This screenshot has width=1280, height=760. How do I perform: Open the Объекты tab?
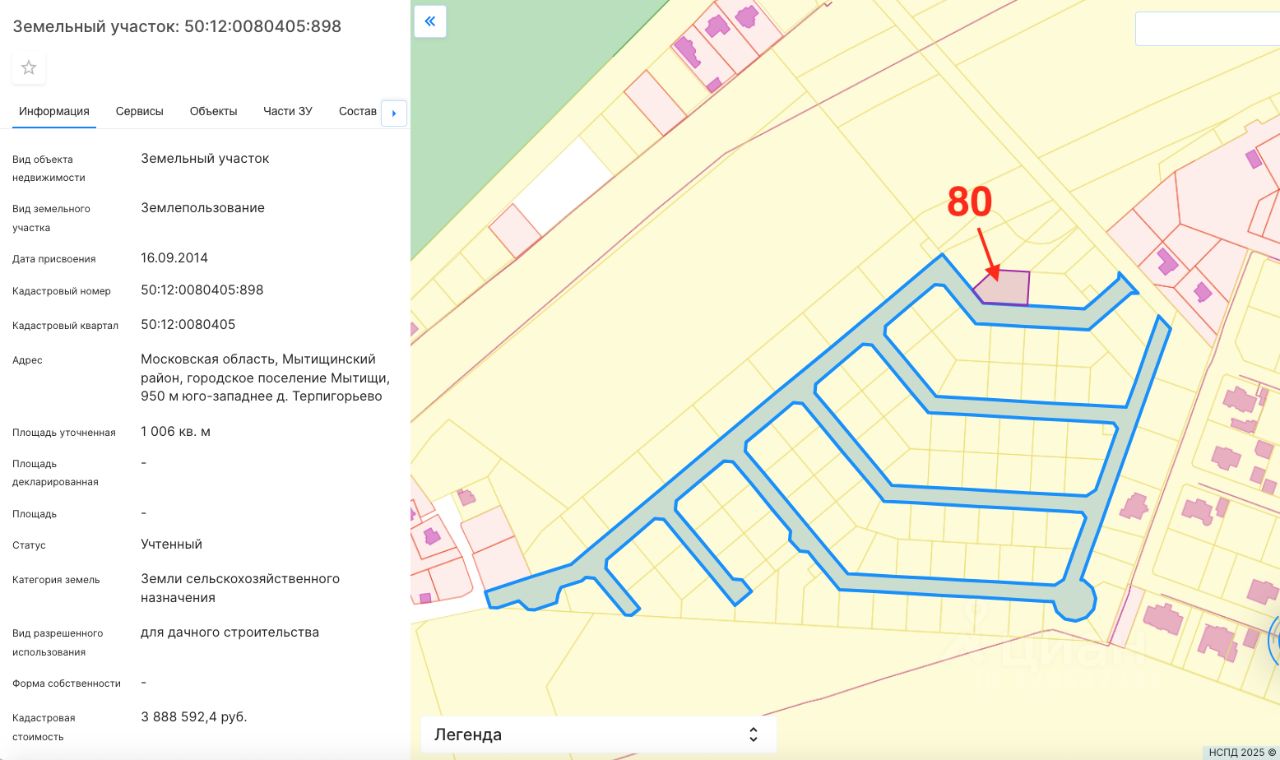click(213, 111)
